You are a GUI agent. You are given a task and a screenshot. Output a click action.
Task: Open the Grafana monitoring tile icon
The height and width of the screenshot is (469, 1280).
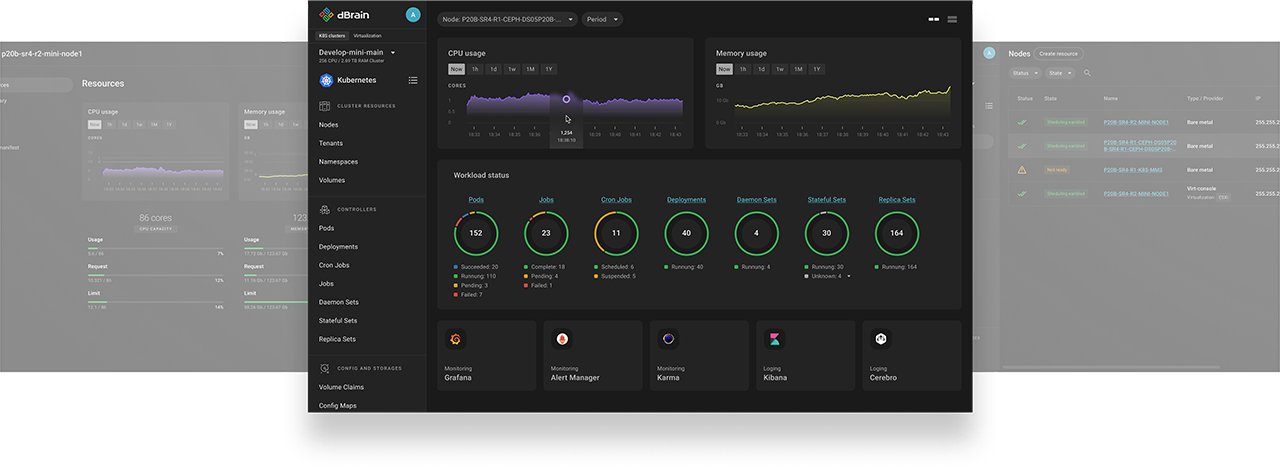456,340
